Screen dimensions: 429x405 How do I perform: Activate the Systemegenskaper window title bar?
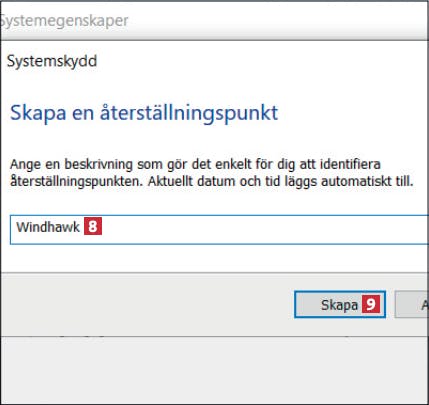(x=215, y=21)
